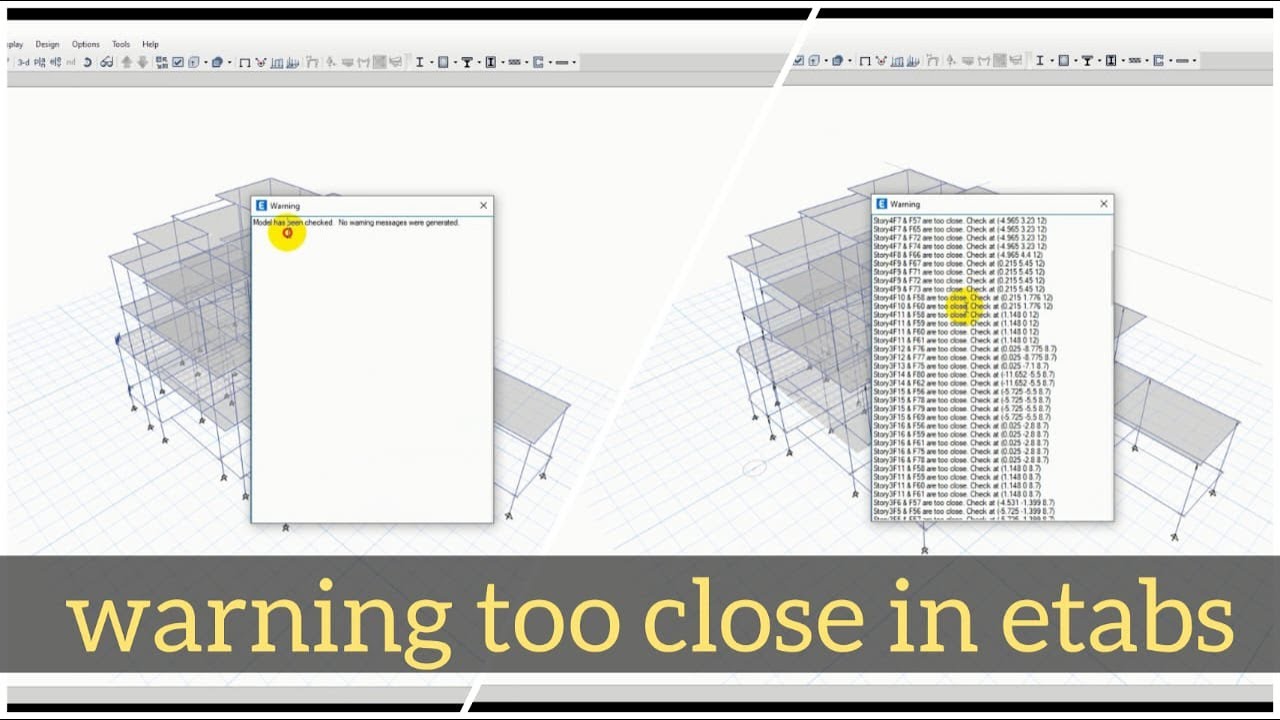Close the right Warning dialog

[x=1104, y=203]
